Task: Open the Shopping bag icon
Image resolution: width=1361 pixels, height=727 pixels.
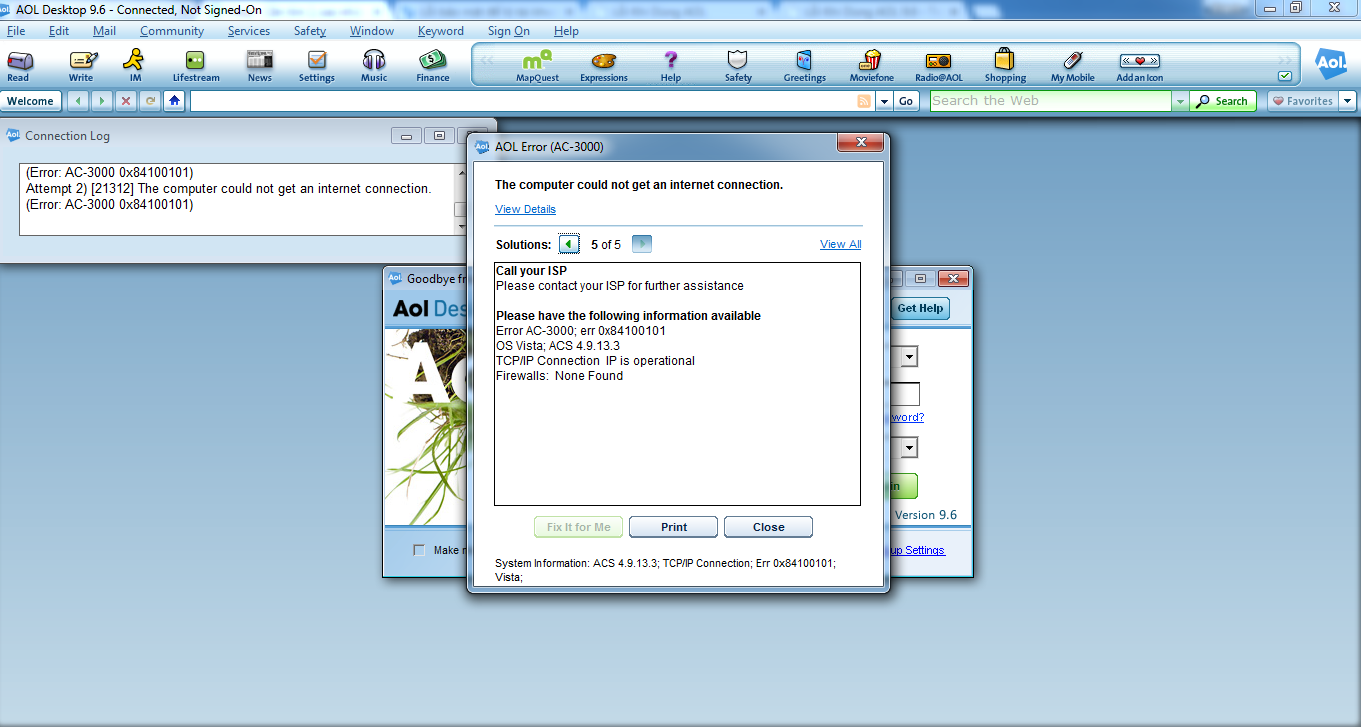Action: pos(1005,66)
